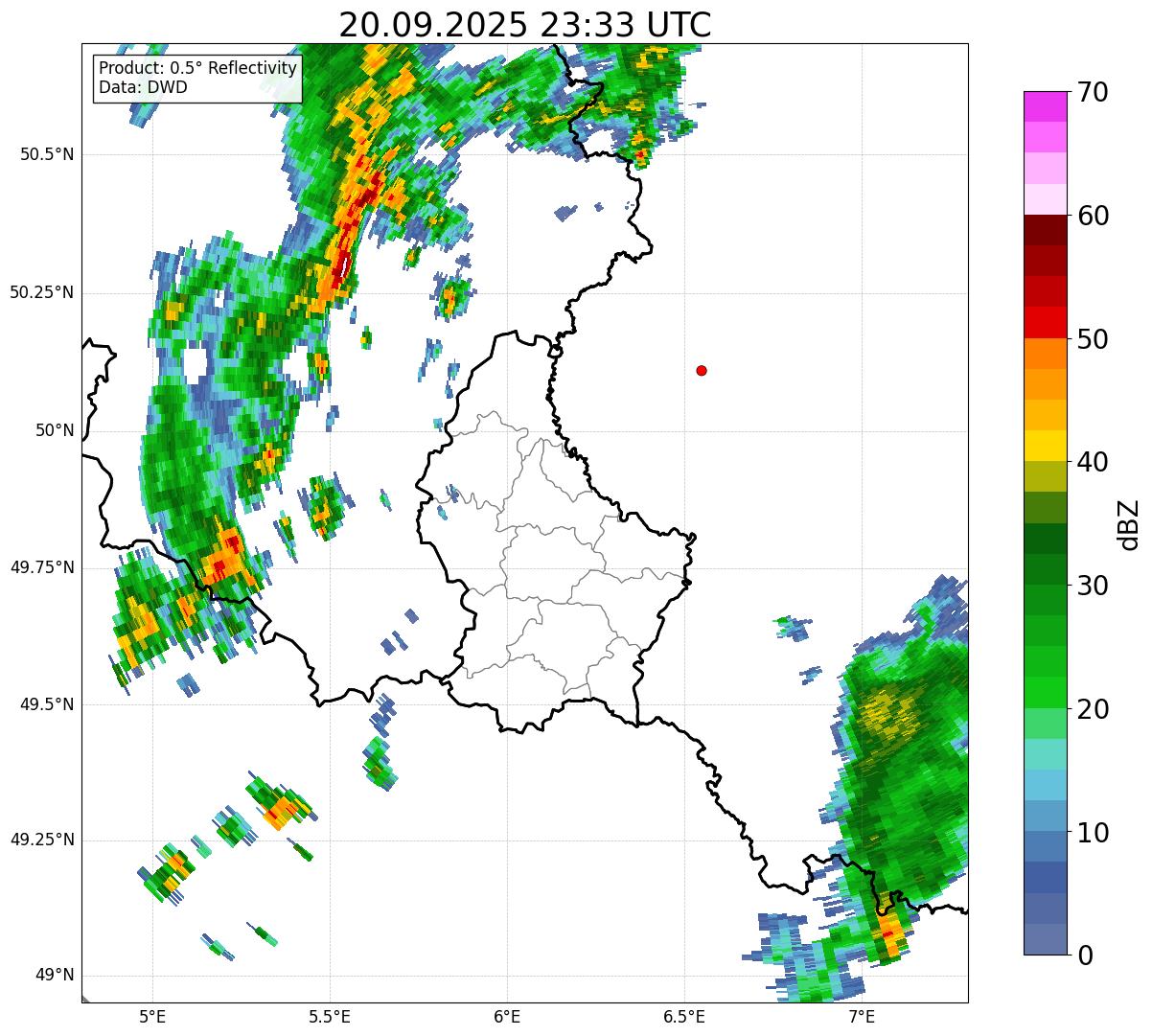Click the red location marker dot
This screenshot has height=1036, width=1152.
coord(702,370)
